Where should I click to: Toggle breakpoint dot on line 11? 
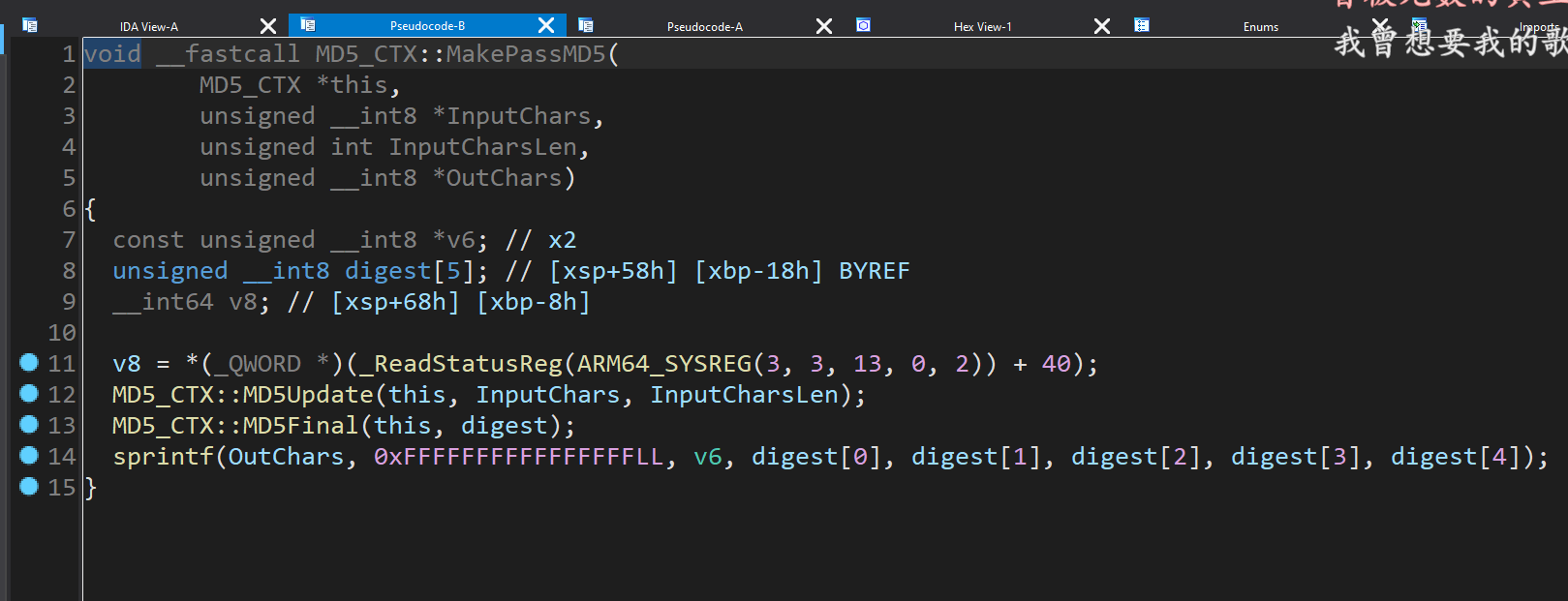coord(29,363)
